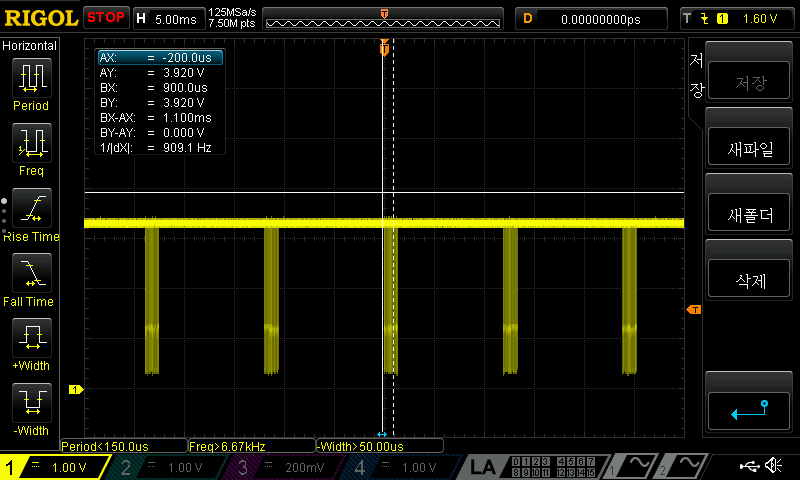Click the 1/|dX| value 909.1 Hz

(187, 148)
